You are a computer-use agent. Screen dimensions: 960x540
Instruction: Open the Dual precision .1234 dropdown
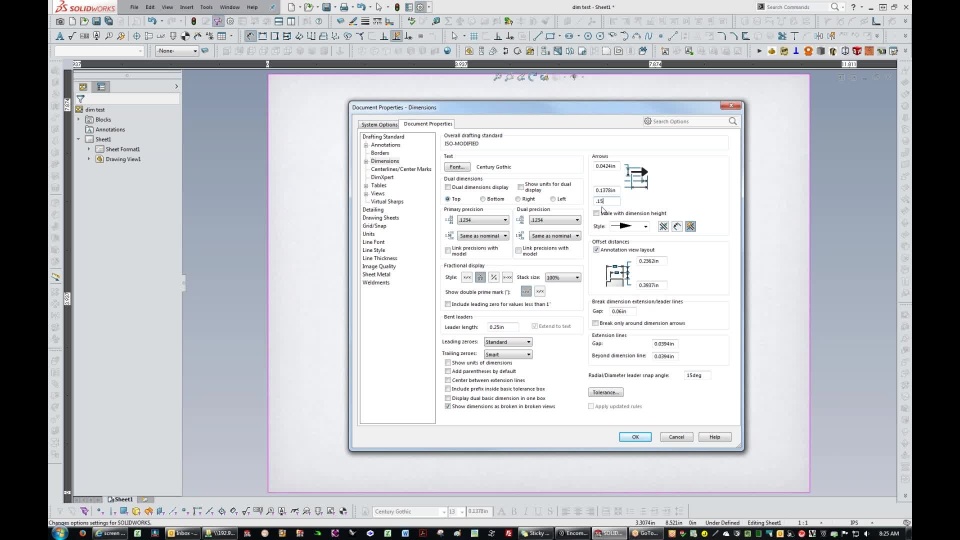[x=555, y=220]
